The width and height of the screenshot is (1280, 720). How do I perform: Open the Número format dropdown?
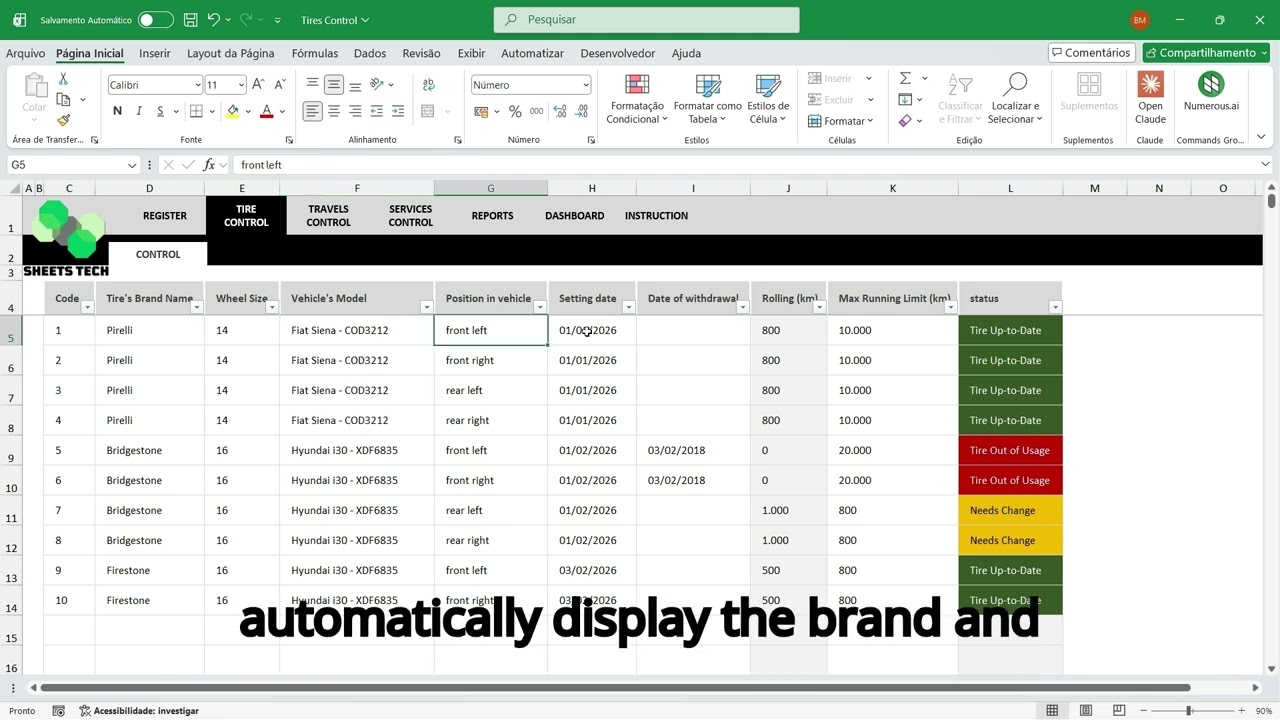[586, 85]
